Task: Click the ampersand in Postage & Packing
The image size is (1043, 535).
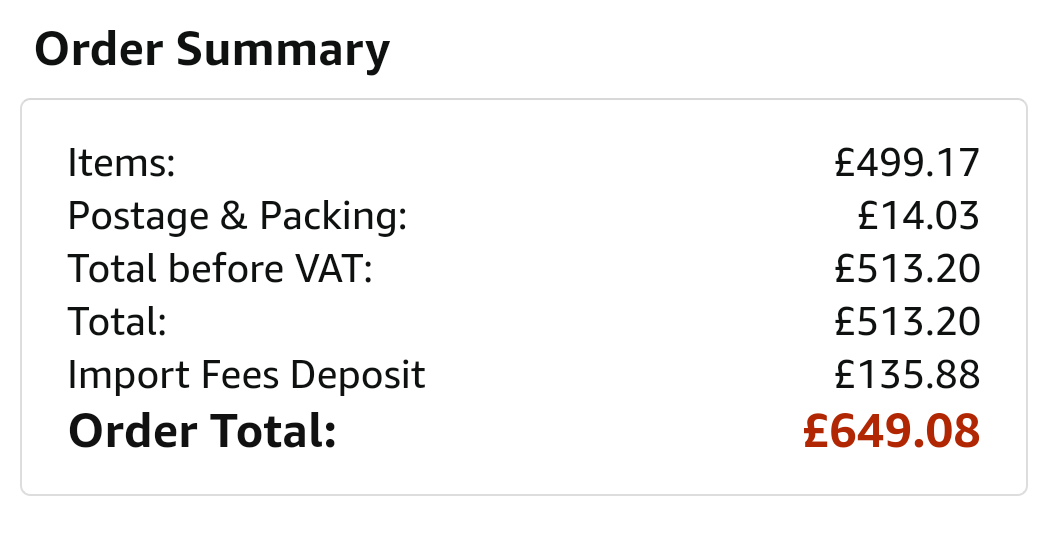Action: [x=233, y=216]
